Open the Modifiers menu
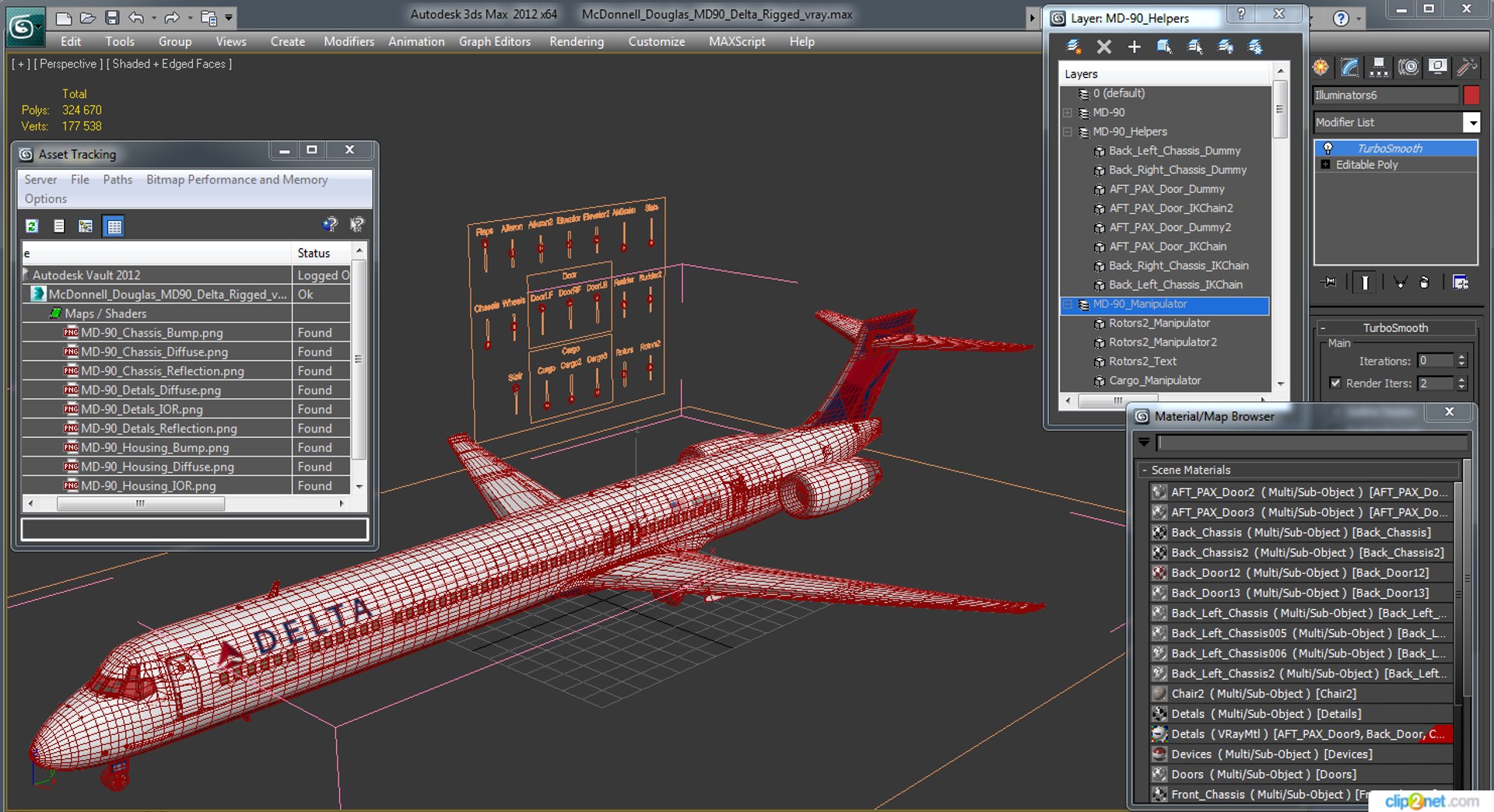Image resolution: width=1494 pixels, height=812 pixels. tap(349, 42)
